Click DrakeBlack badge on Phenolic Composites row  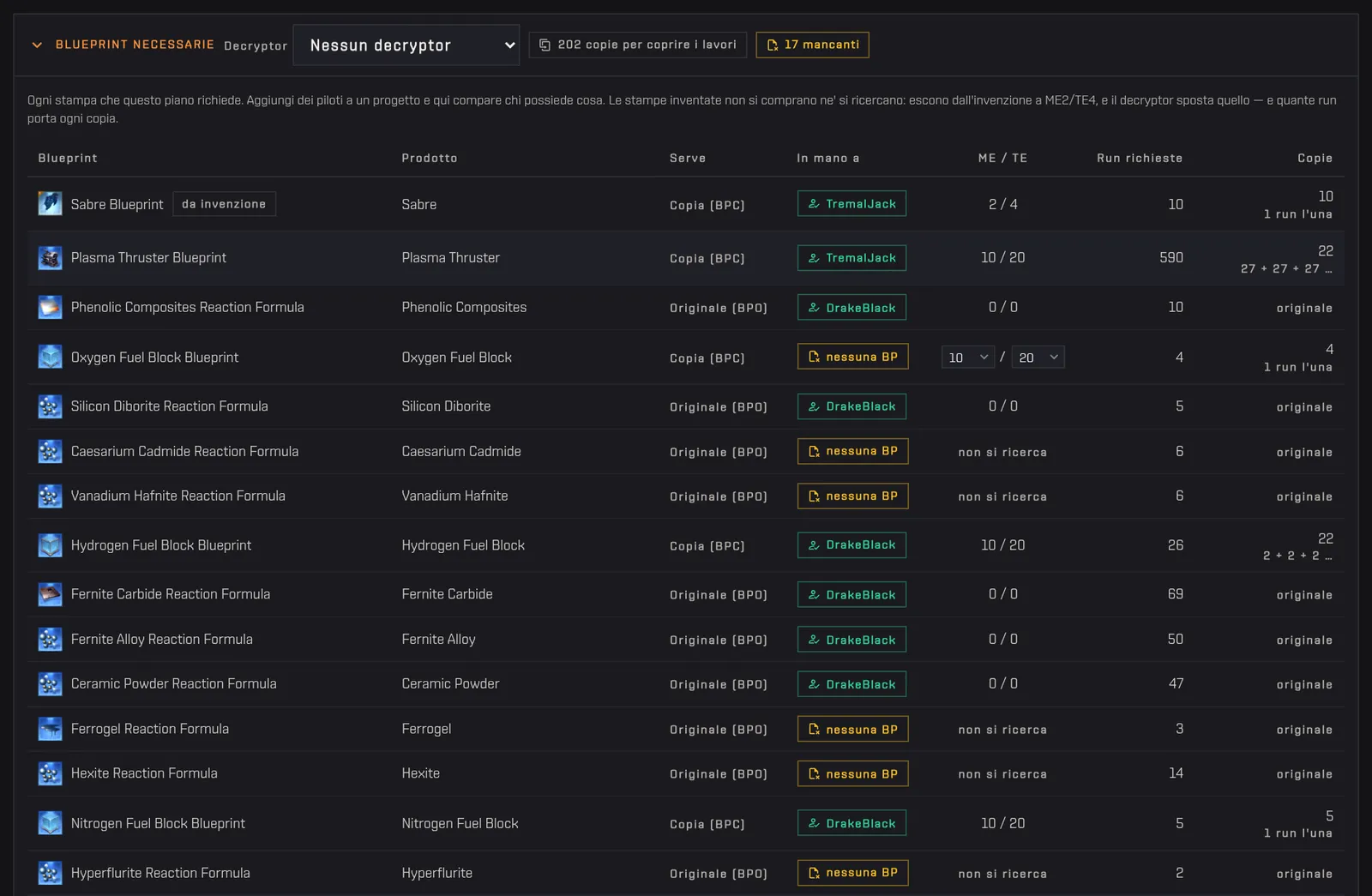tap(851, 308)
